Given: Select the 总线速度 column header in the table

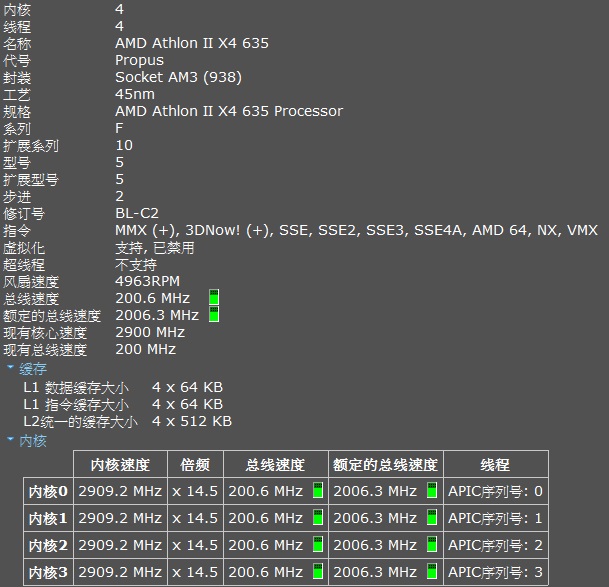Looking at the screenshot, I should coord(276,464).
